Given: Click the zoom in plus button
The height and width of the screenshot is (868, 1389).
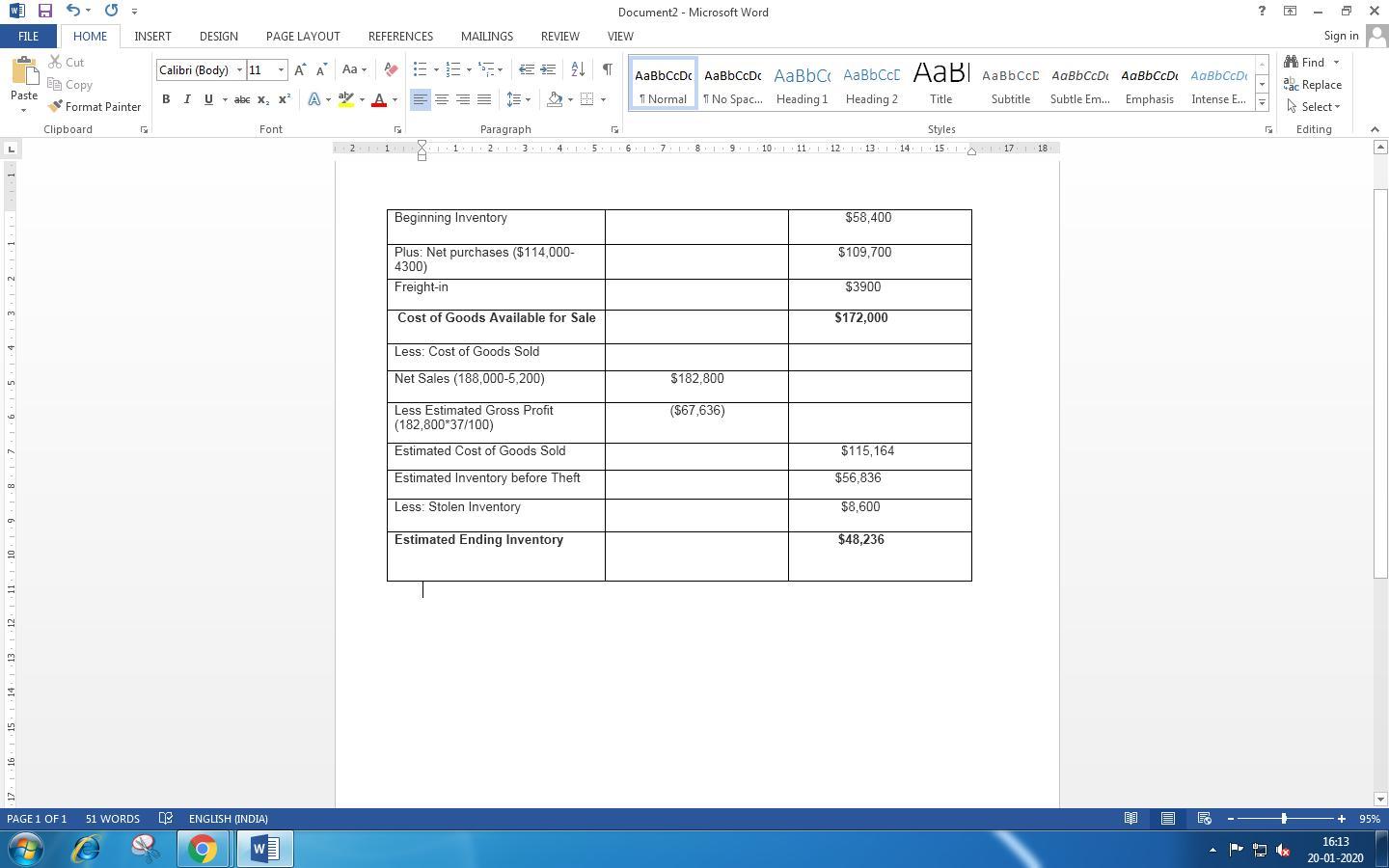Looking at the screenshot, I should point(1341,819).
